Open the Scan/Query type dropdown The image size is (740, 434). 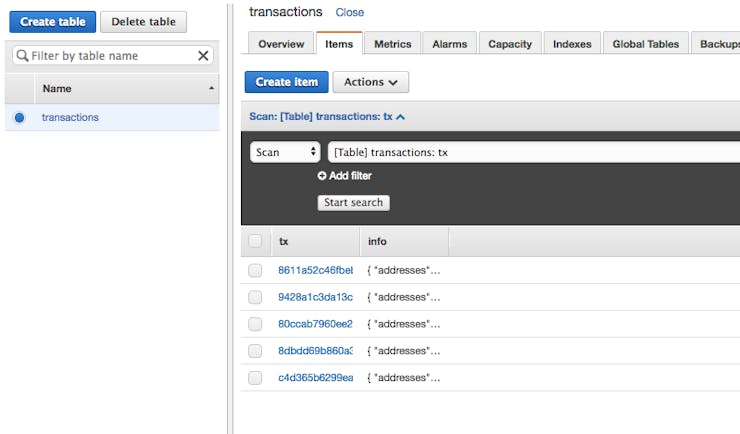click(285, 152)
